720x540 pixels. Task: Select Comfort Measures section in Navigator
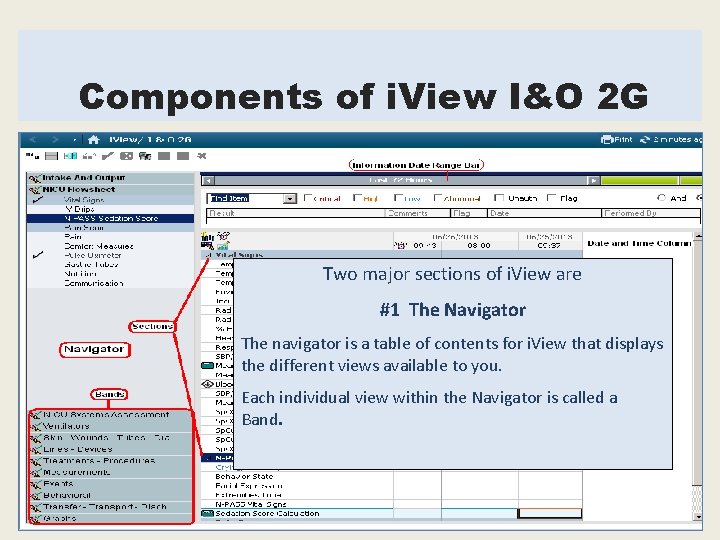[111, 247]
